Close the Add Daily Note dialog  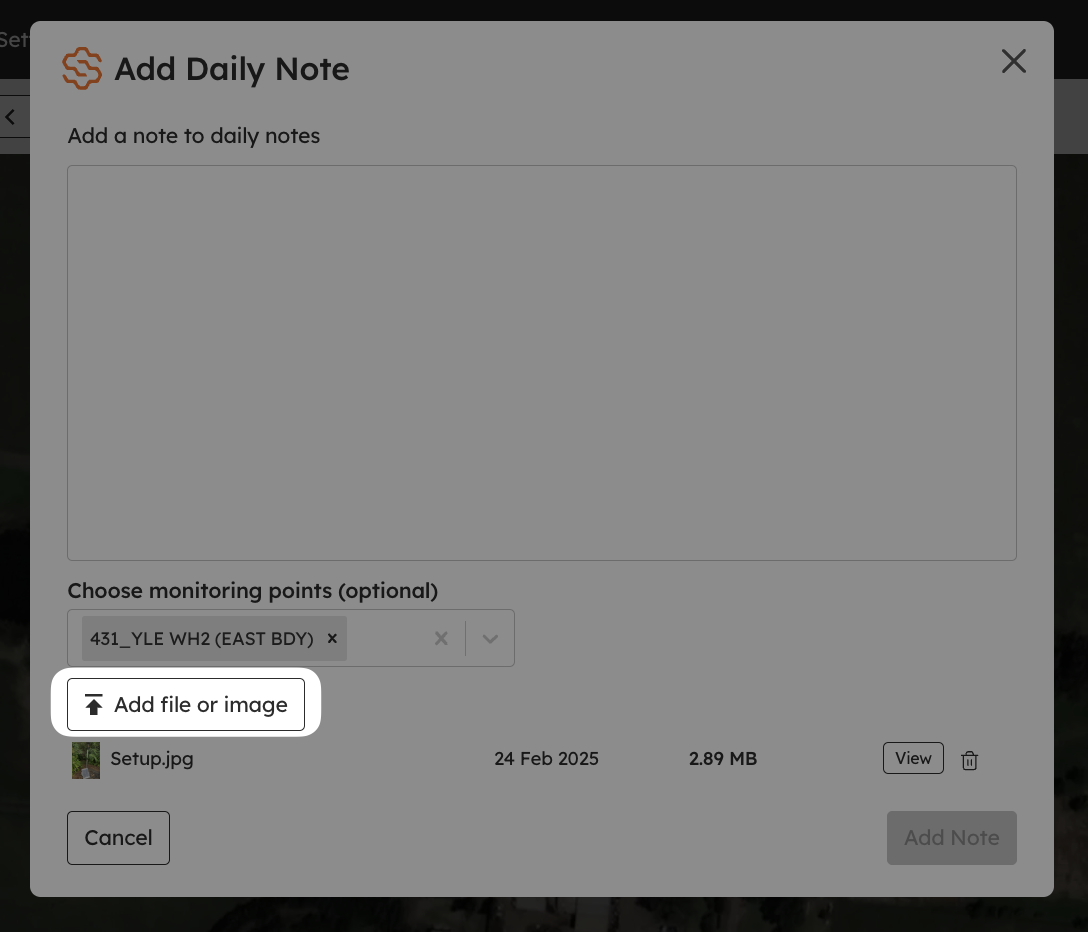coord(1014,61)
